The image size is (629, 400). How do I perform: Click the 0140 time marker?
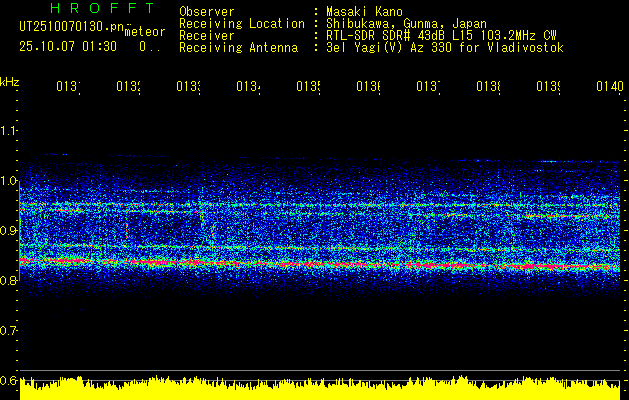609,88
